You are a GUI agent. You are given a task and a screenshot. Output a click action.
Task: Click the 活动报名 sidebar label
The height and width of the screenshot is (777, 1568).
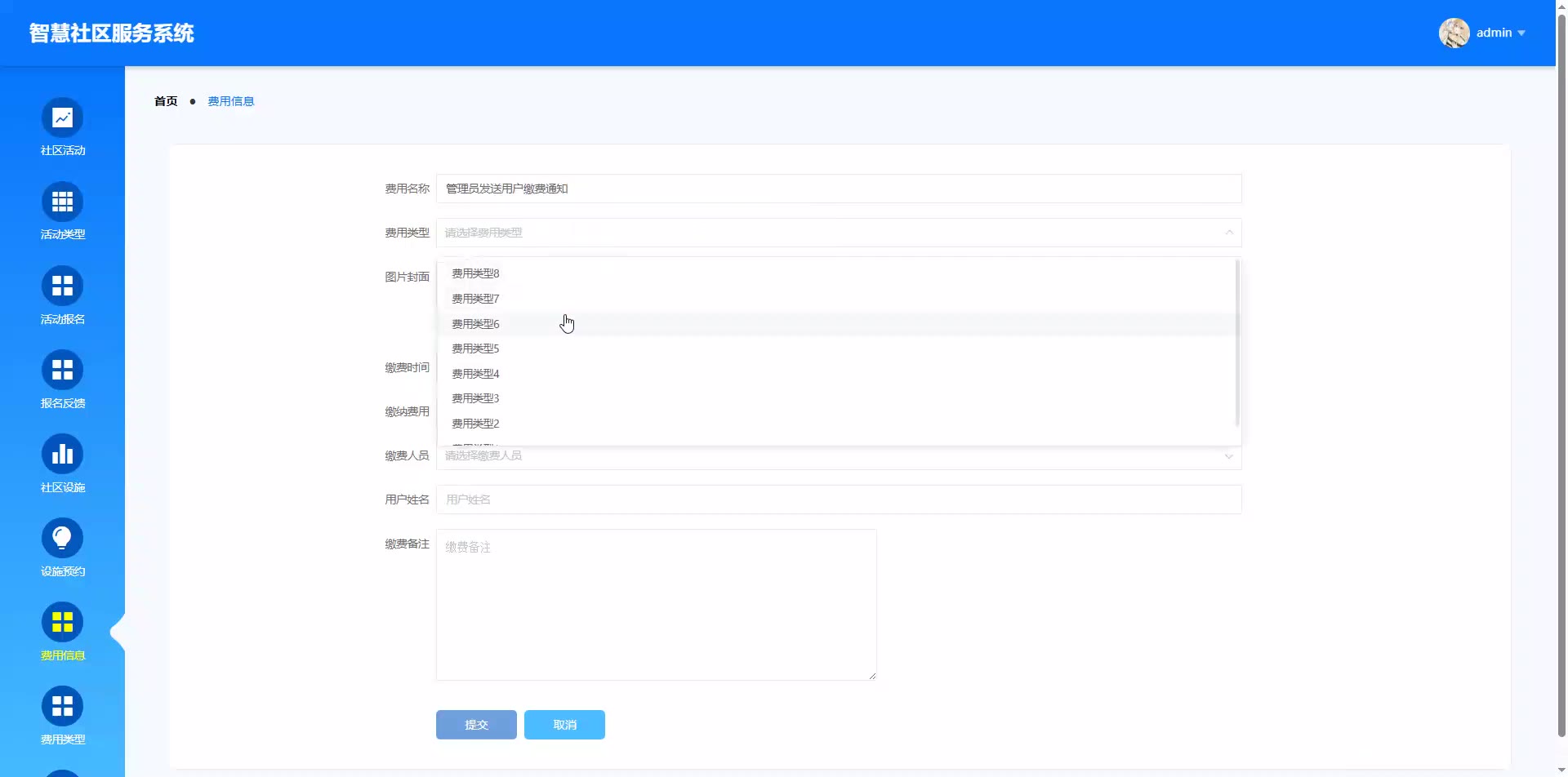(x=63, y=319)
